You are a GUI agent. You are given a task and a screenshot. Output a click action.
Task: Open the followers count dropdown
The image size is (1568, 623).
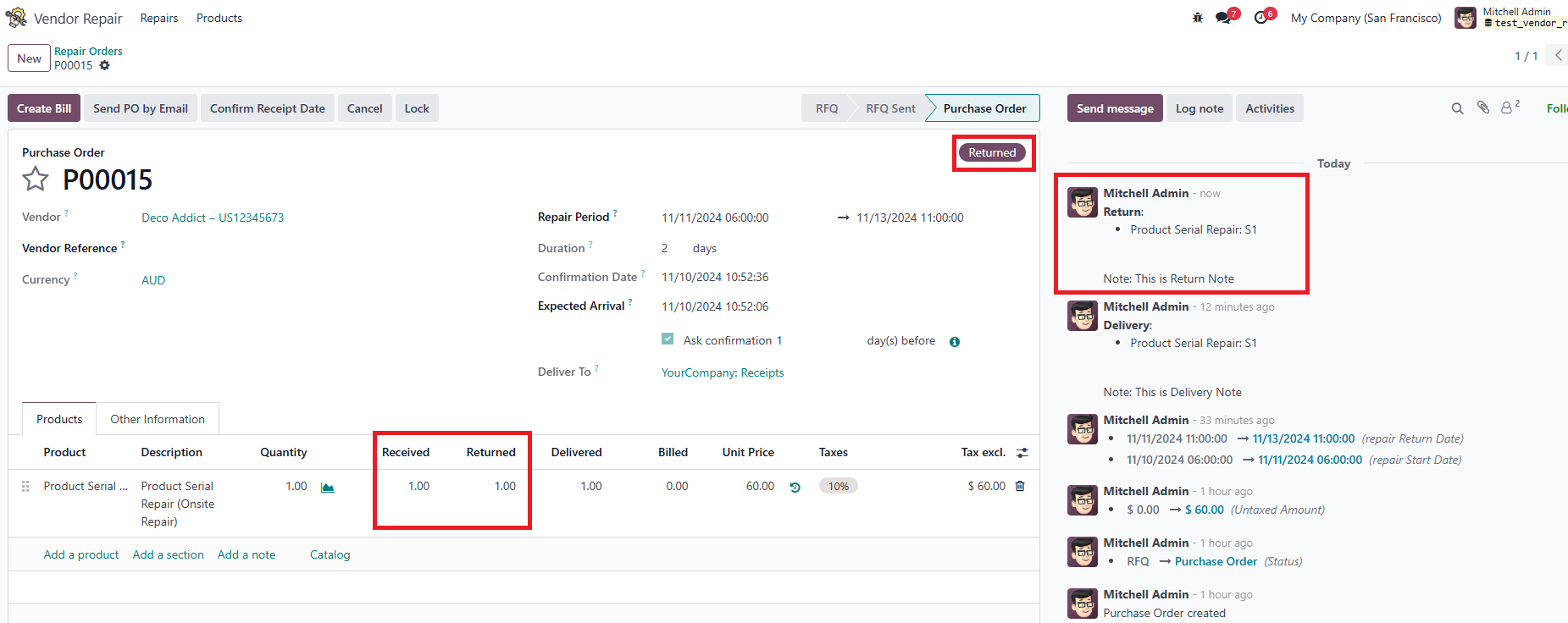tap(1510, 108)
